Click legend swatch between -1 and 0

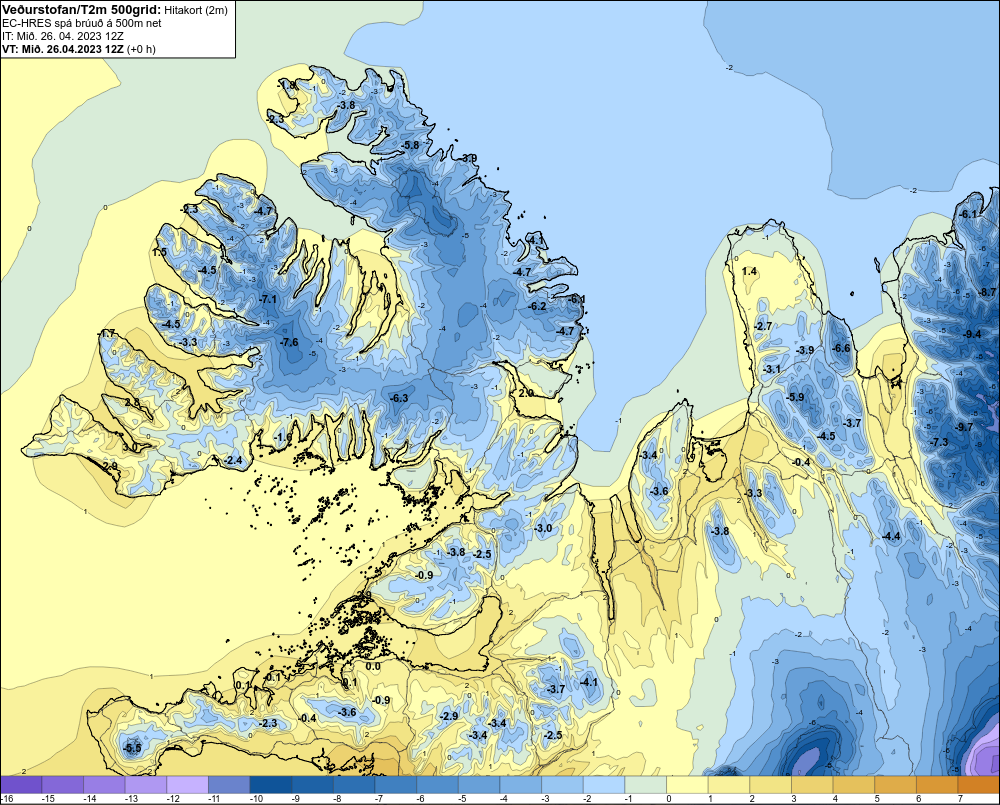click(646, 785)
